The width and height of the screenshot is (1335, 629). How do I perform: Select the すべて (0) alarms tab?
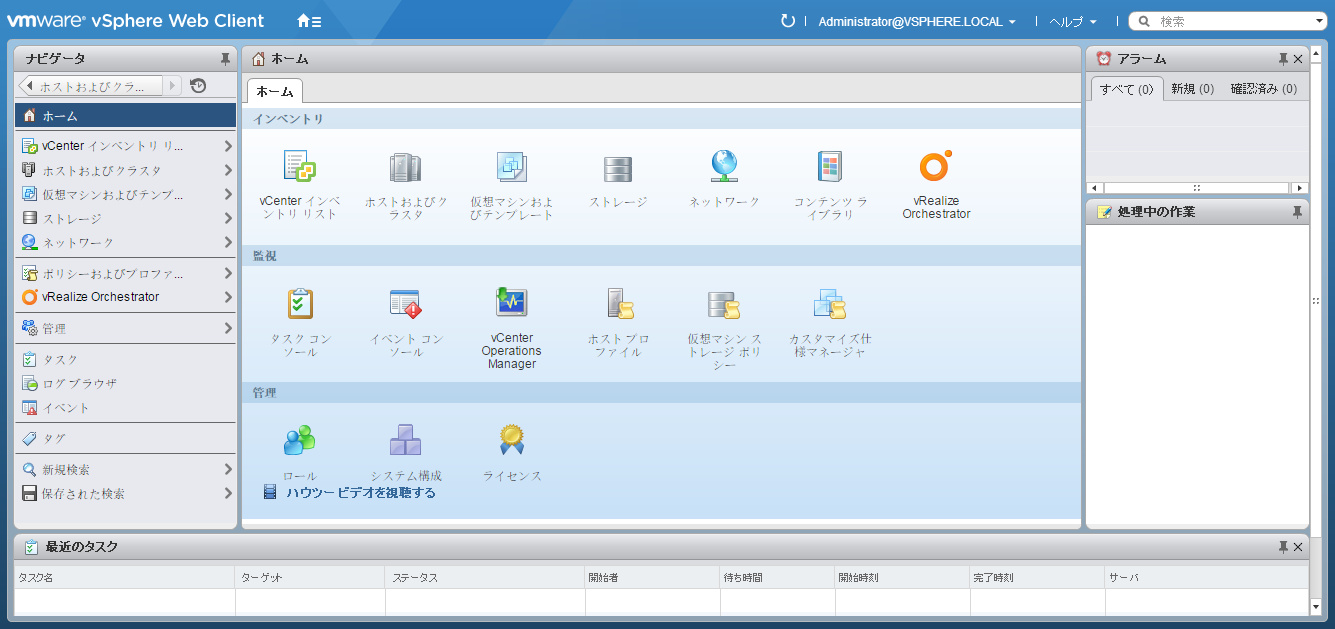click(1126, 89)
